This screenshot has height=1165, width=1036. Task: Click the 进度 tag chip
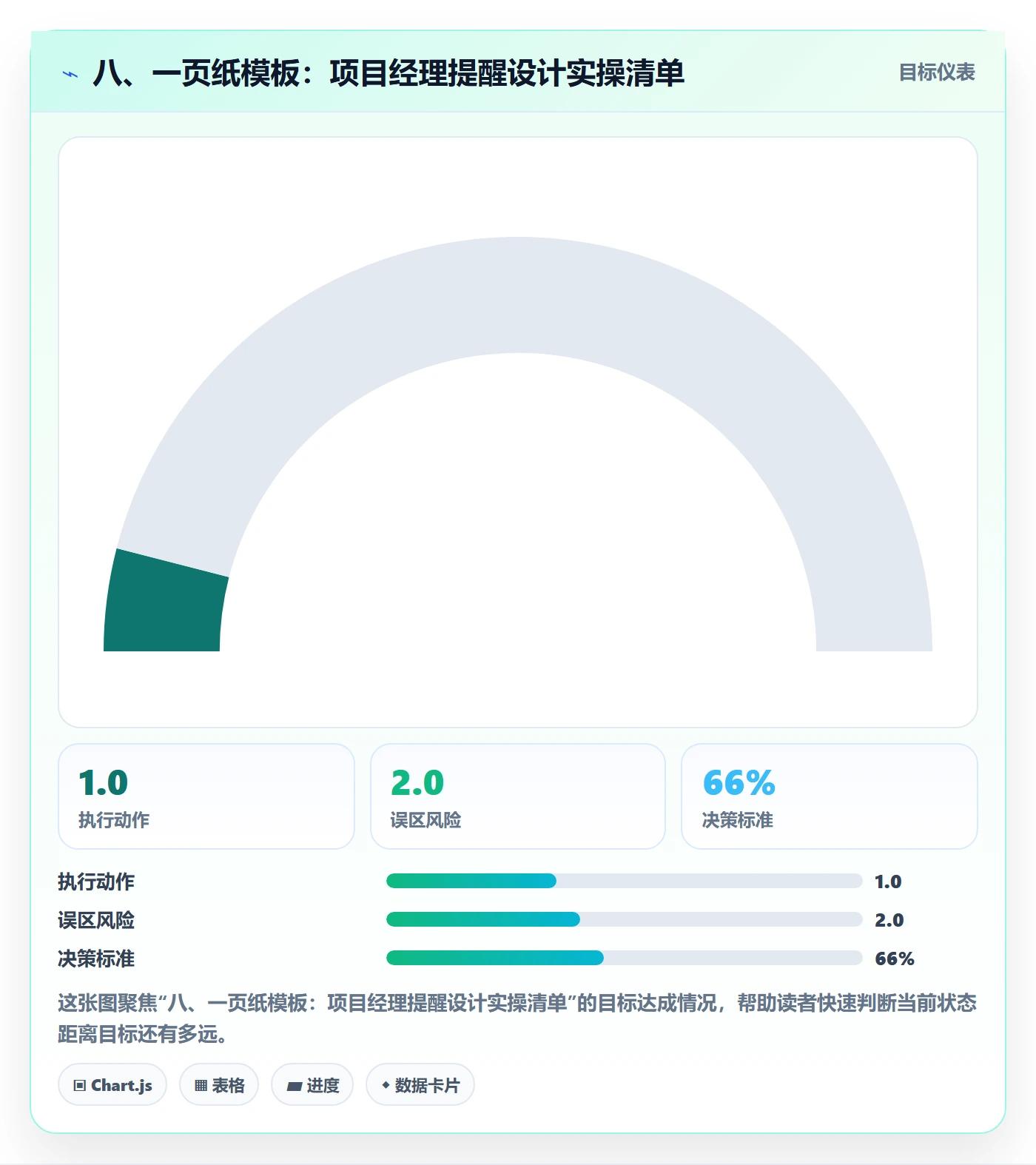[312, 1085]
